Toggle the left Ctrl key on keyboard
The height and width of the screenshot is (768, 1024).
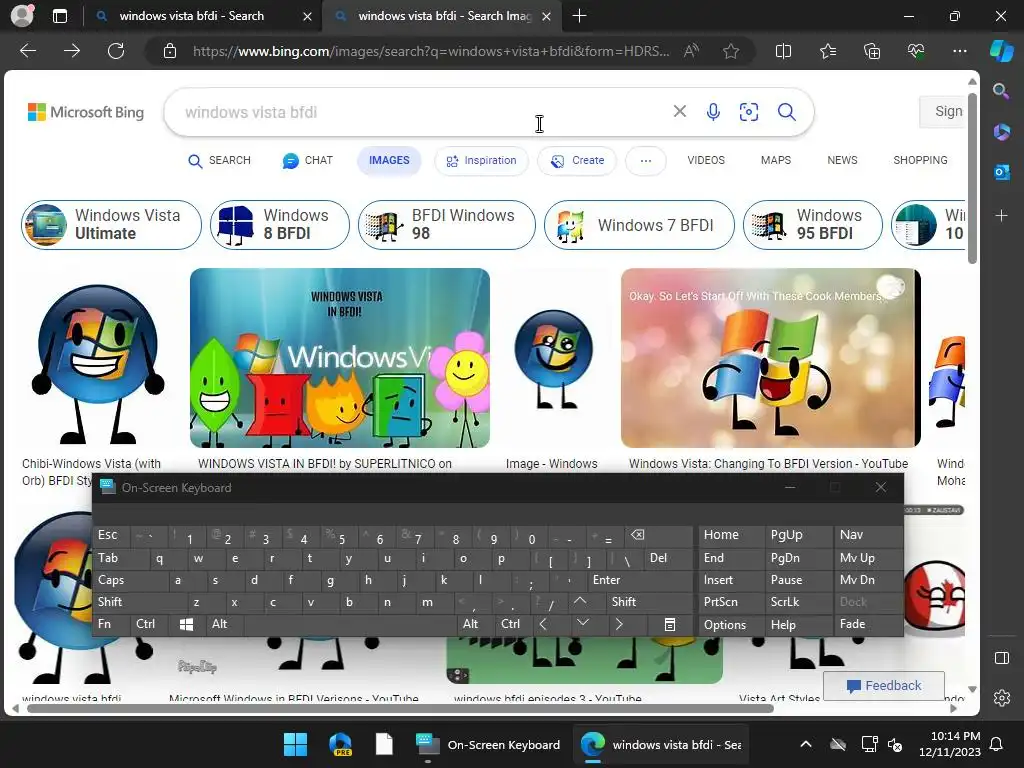[x=148, y=624]
